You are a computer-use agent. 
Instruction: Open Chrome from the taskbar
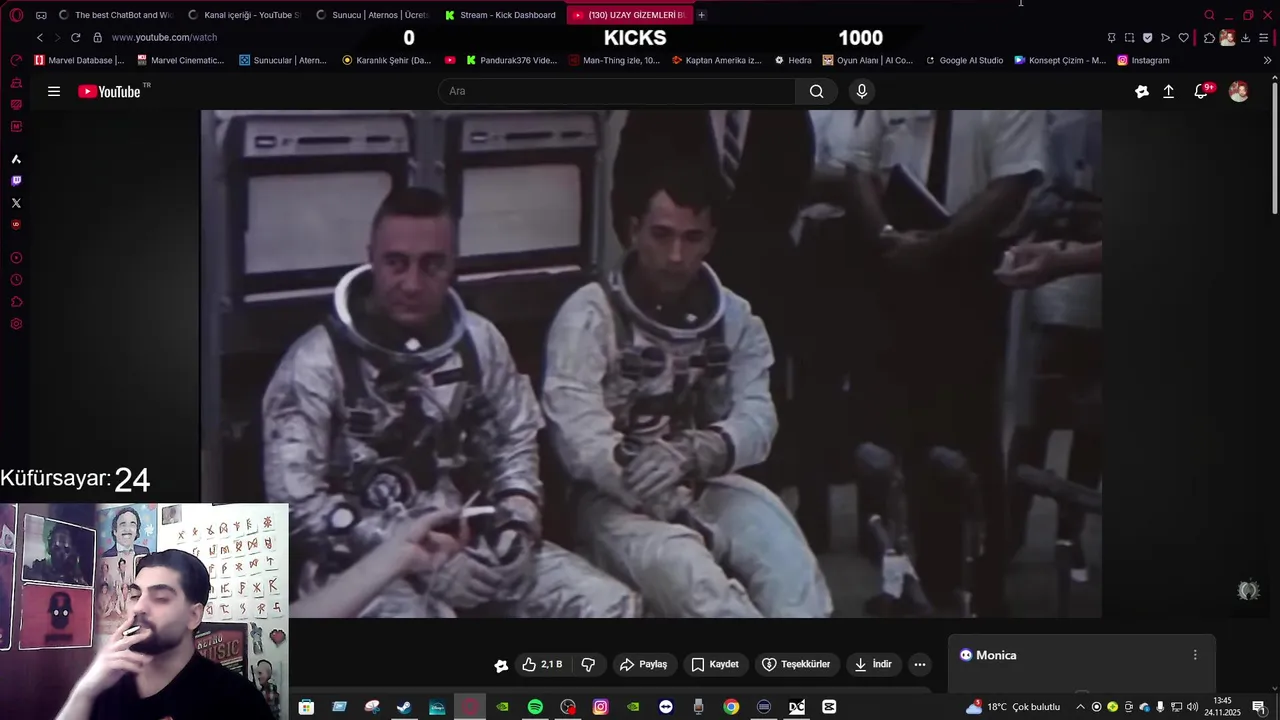(731, 707)
